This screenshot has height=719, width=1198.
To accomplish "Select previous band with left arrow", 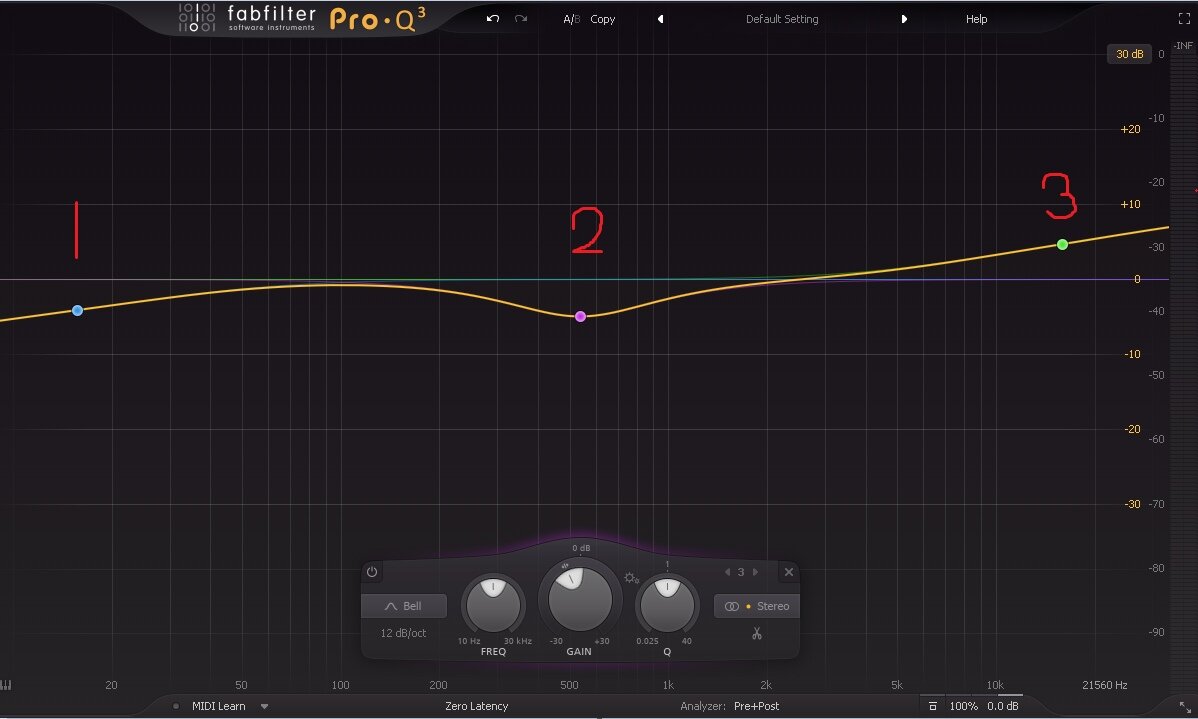I will pyautogui.click(x=727, y=572).
